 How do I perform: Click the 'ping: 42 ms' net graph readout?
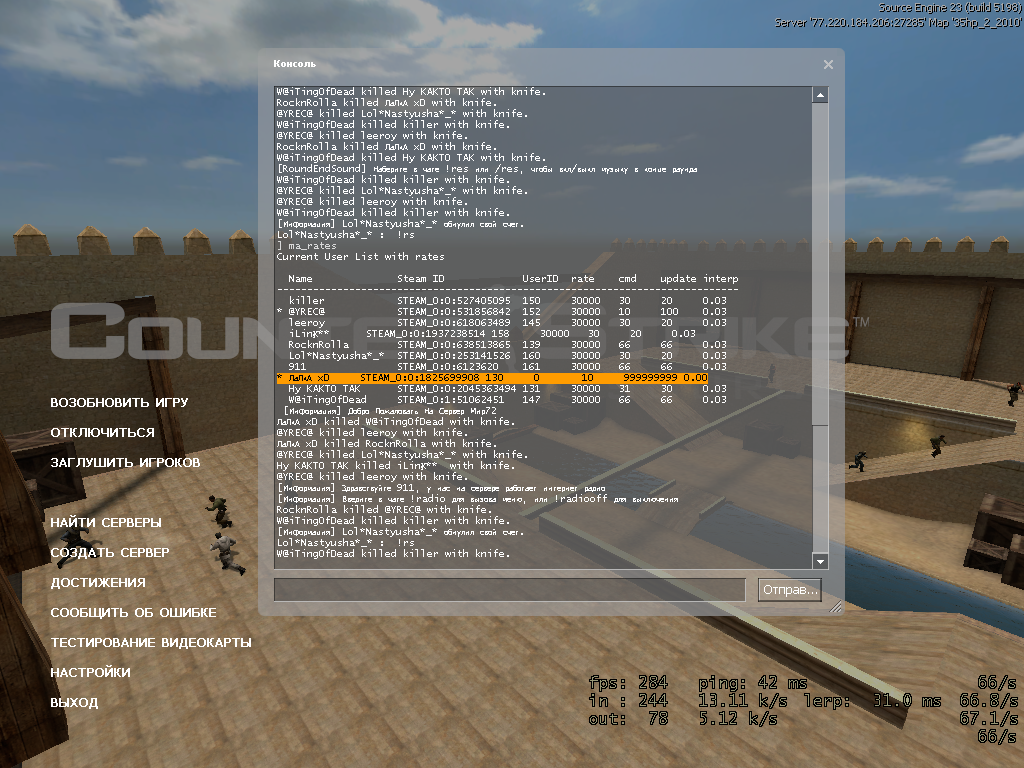[752, 683]
